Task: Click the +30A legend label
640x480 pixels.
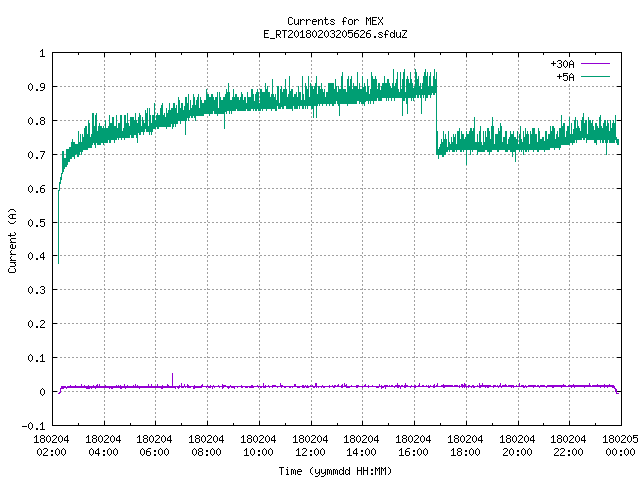Action: point(562,64)
